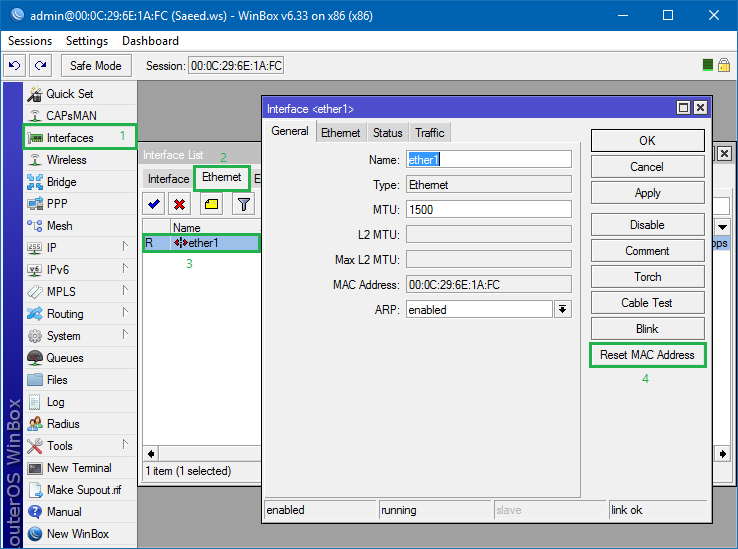The height and width of the screenshot is (549, 738).
Task: Click the Apply button
Action: (647, 193)
